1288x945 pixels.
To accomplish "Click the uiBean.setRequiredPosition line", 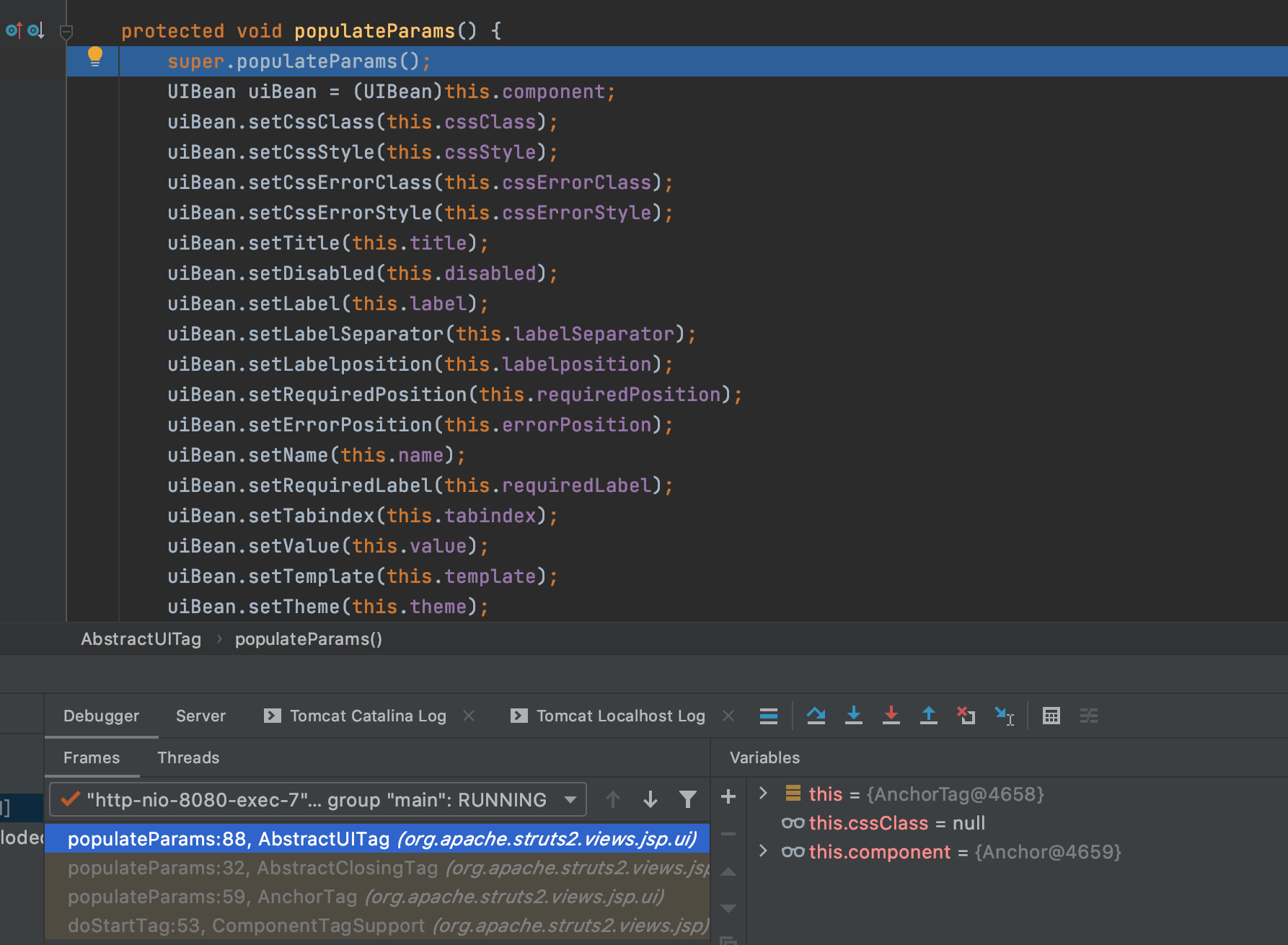I will click(x=455, y=395).
